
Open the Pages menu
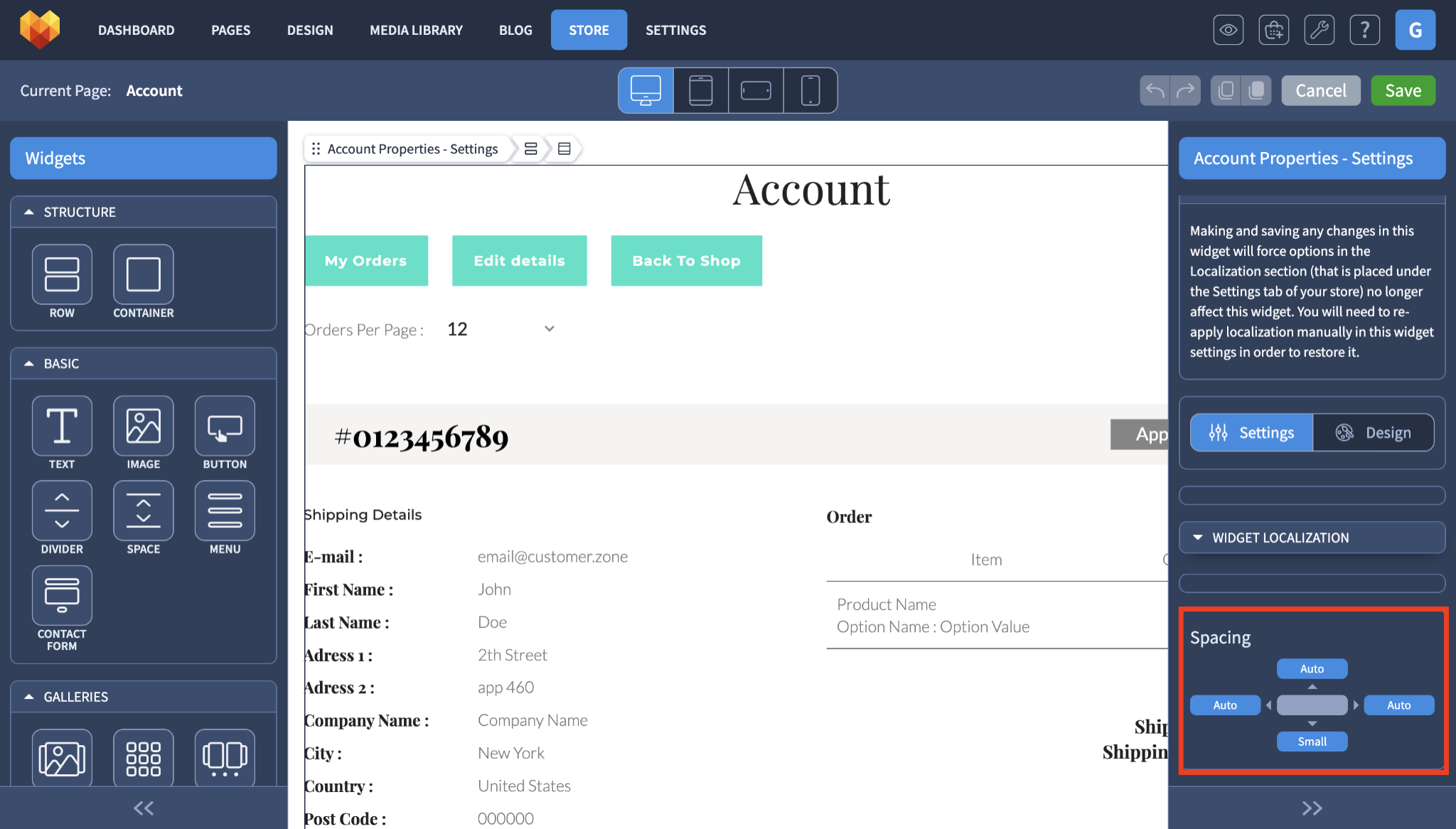click(230, 30)
